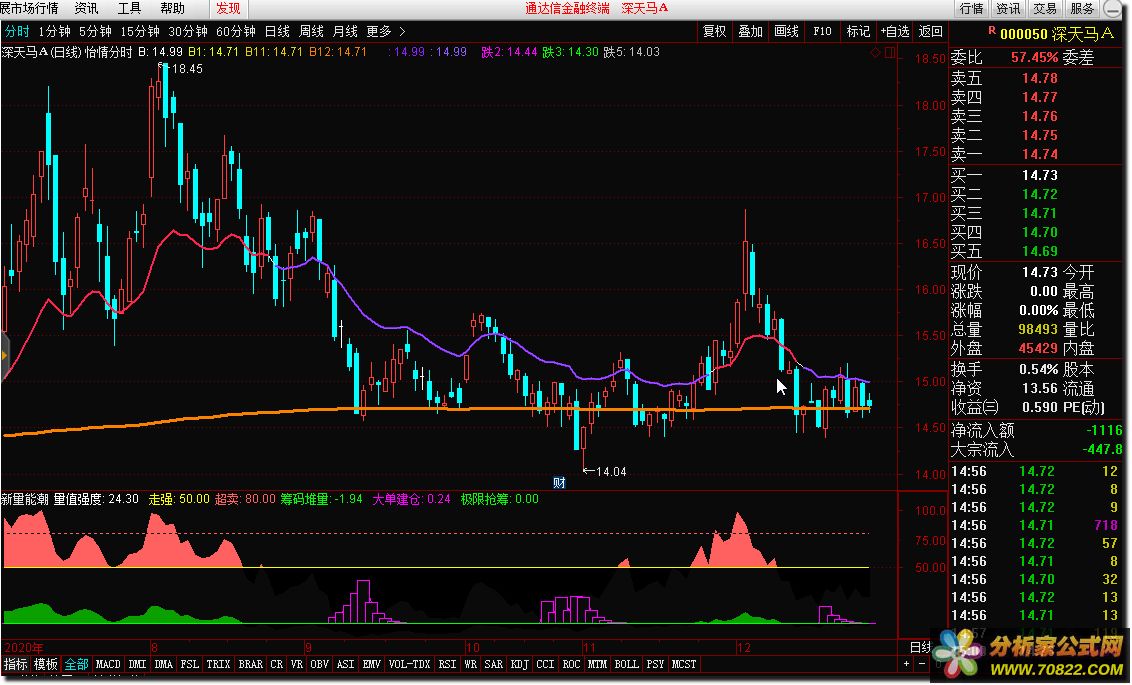Click the R marker beside stock code 000050
Screen dimensions: 1132x685
[992, 31]
